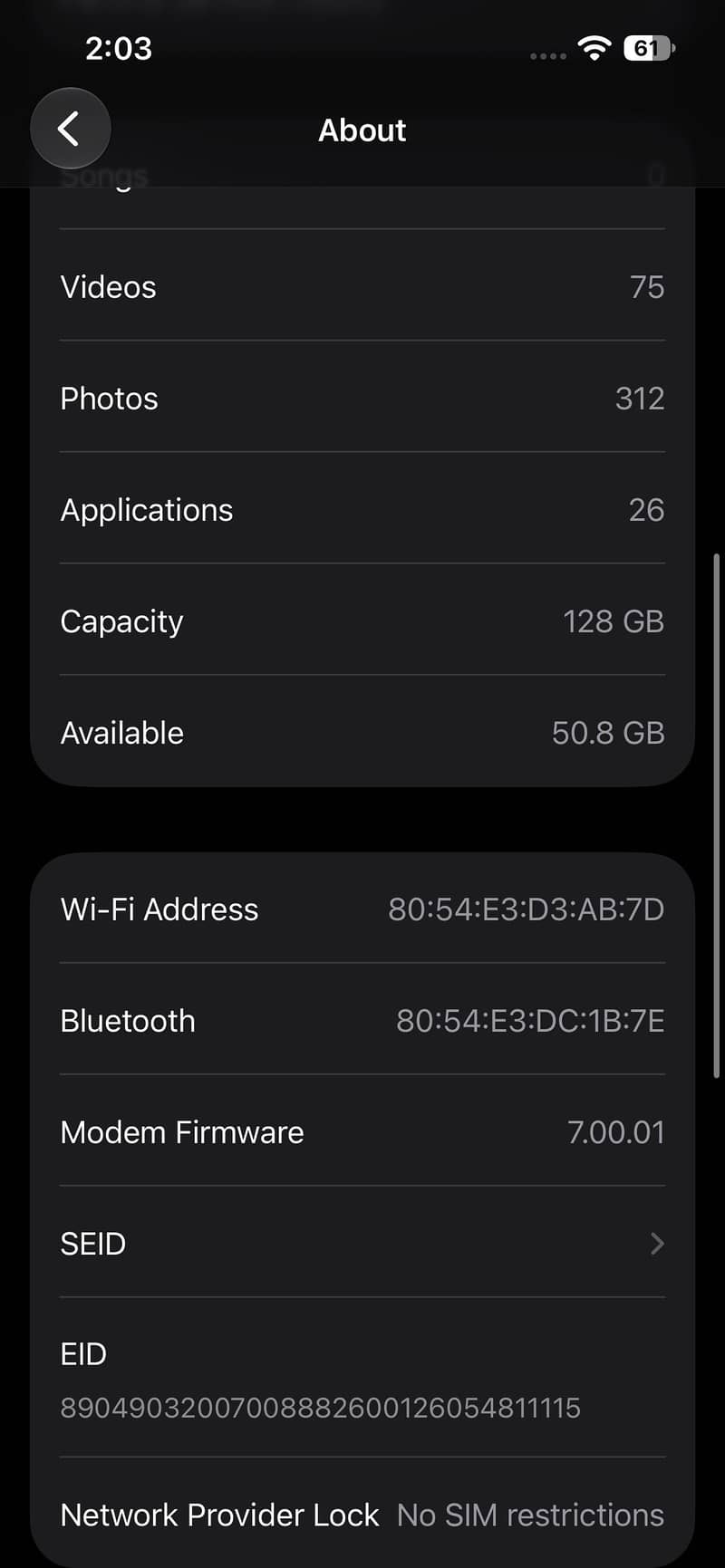Screen dimensions: 725x1568
Task: Tap the Wi-Fi status icon
Action: [594, 48]
